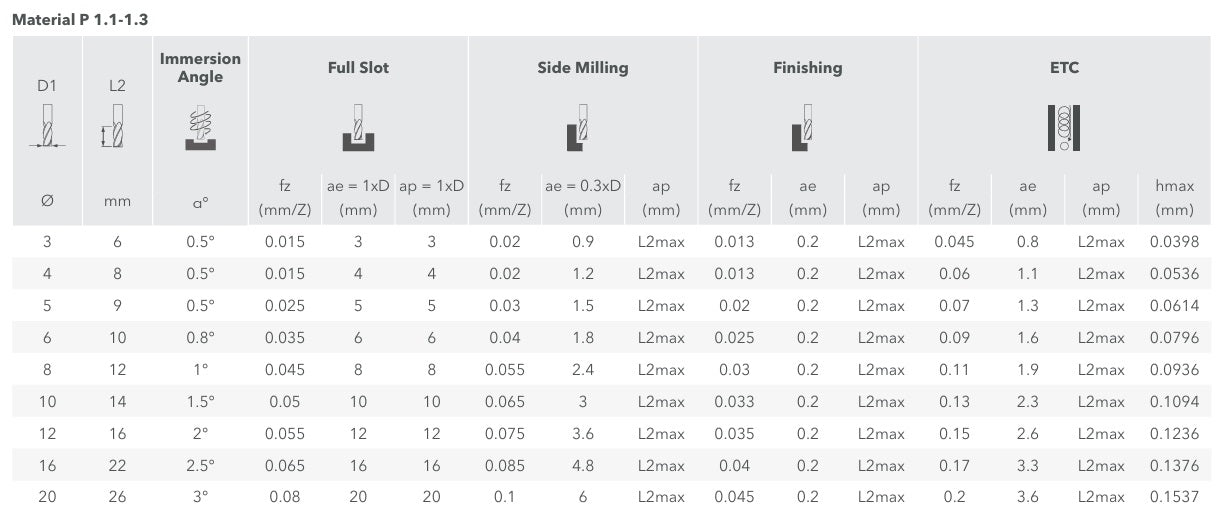This screenshot has height=521, width=1221.
Task: Click the Side Milling diagram icon
Action: point(578,128)
